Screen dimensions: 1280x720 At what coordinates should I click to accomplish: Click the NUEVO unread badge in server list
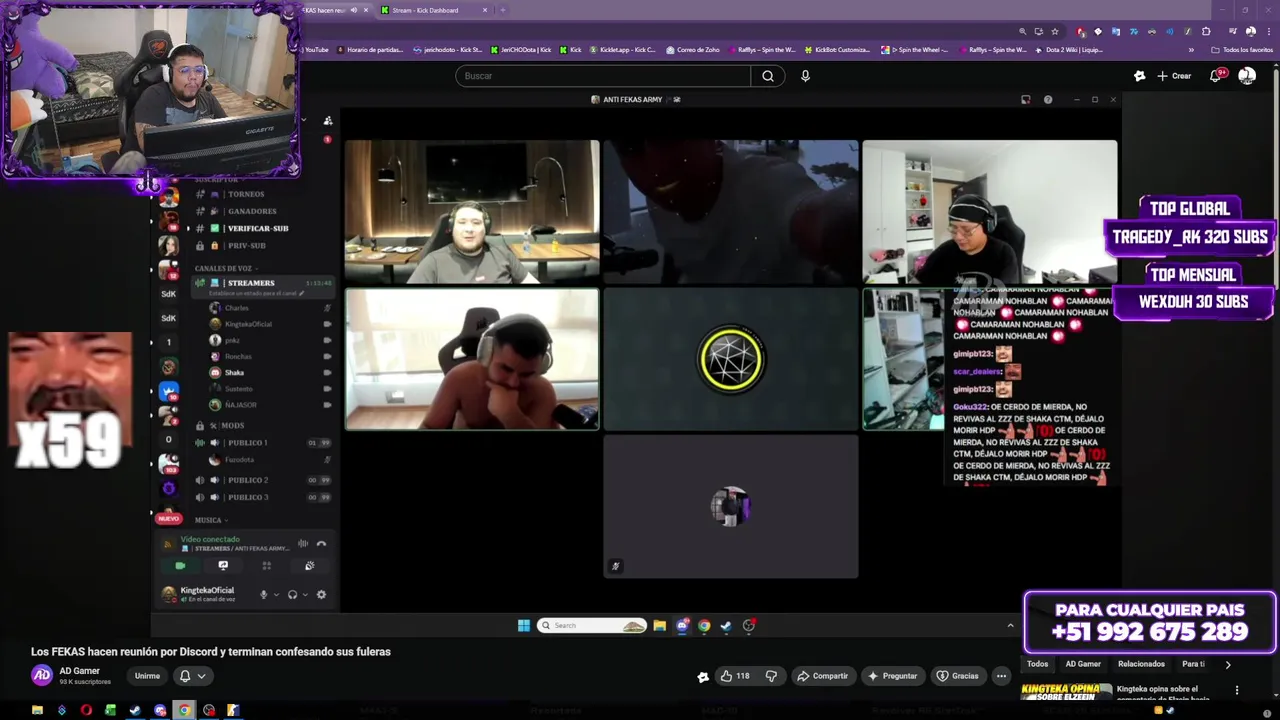168,518
